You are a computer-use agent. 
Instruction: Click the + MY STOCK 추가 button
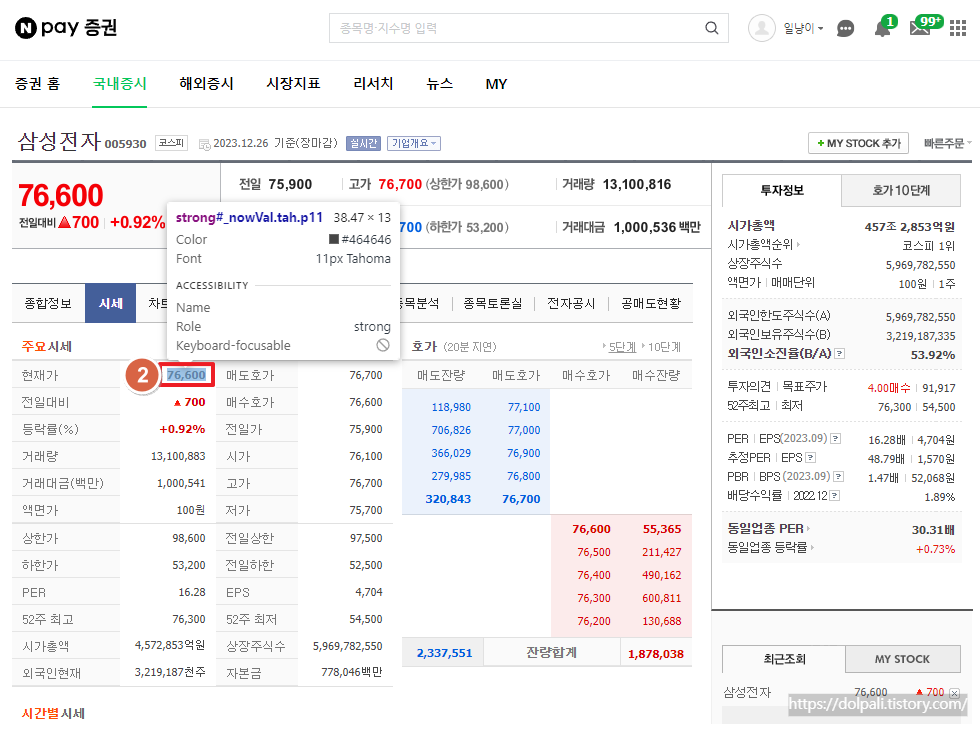(x=858, y=143)
